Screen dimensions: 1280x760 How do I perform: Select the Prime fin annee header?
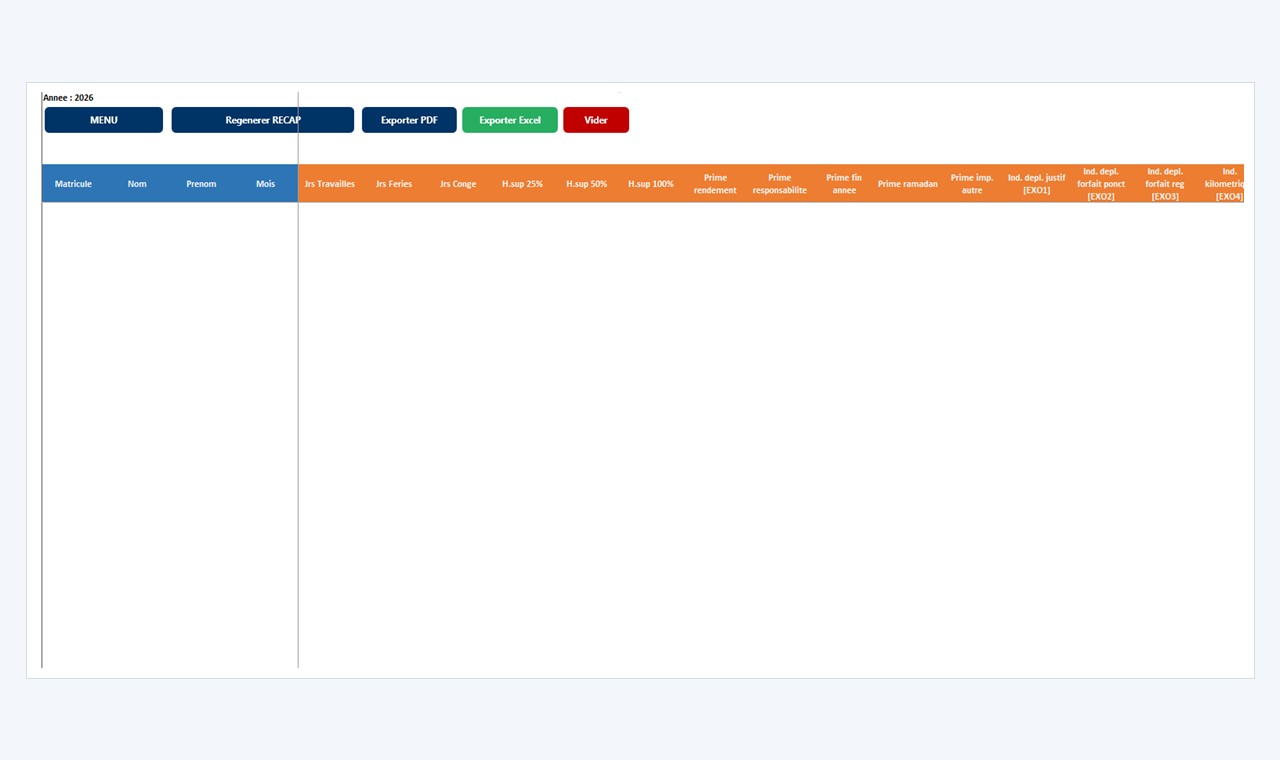(844, 184)
